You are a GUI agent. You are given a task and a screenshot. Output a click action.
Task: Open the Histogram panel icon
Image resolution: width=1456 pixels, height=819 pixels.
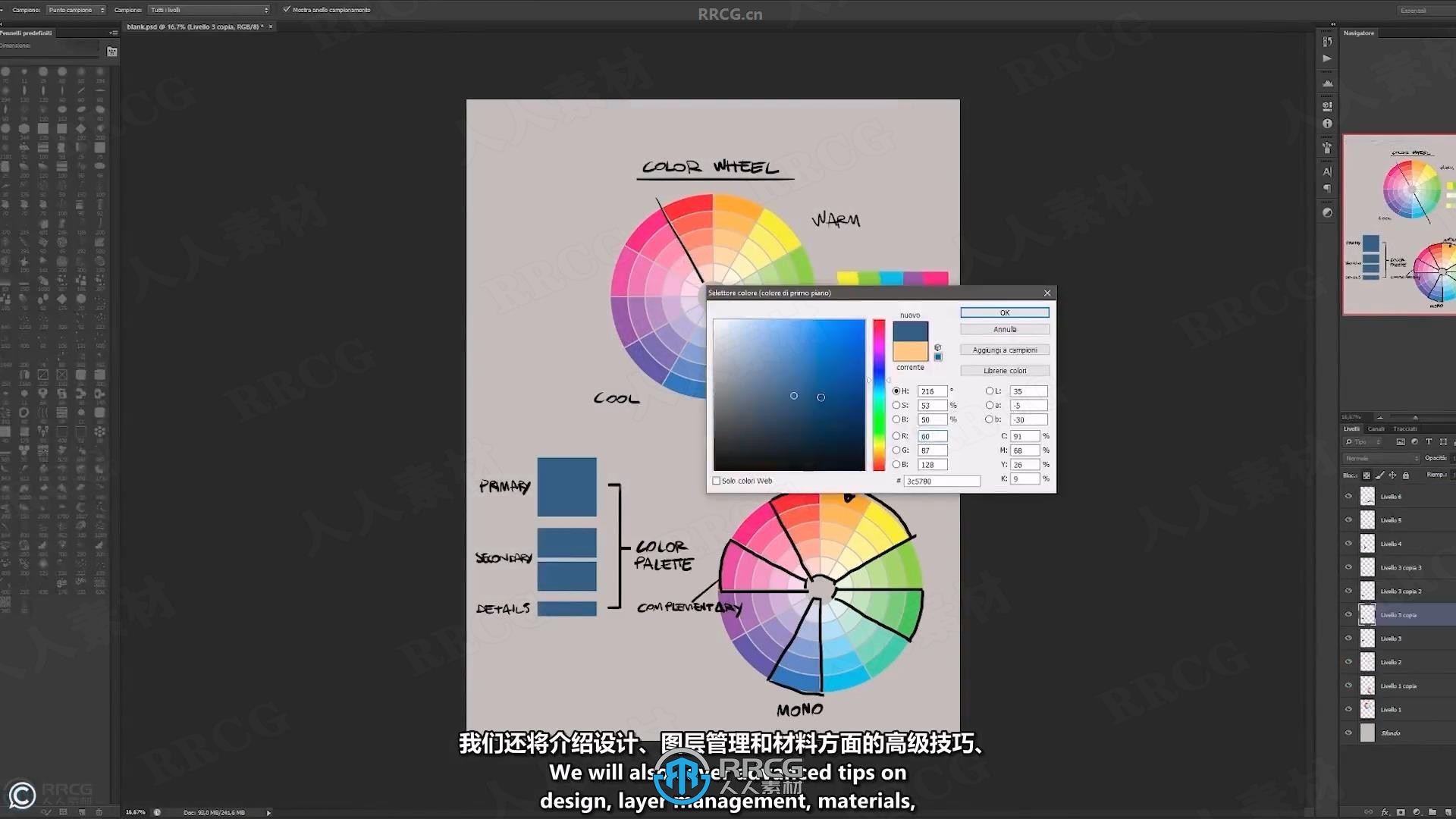tap(1327, 83)
